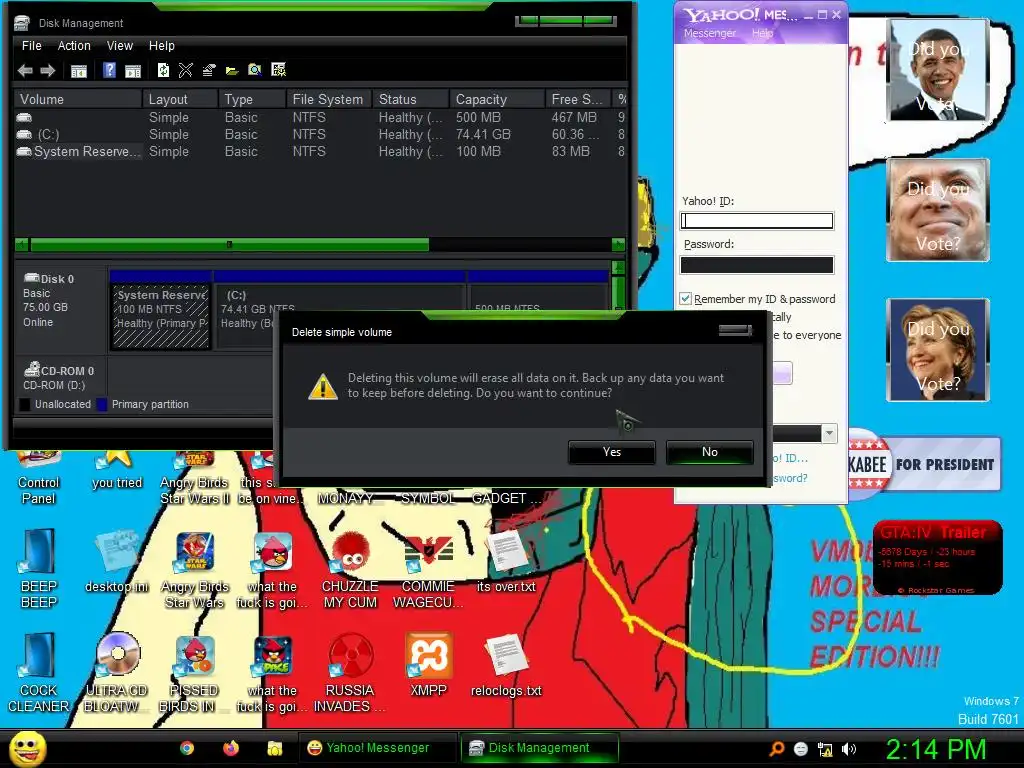Open the dropdown arrow in Yahoo Messenger window
Viewport: 1024px width, 768px height.
coord(829,433)
